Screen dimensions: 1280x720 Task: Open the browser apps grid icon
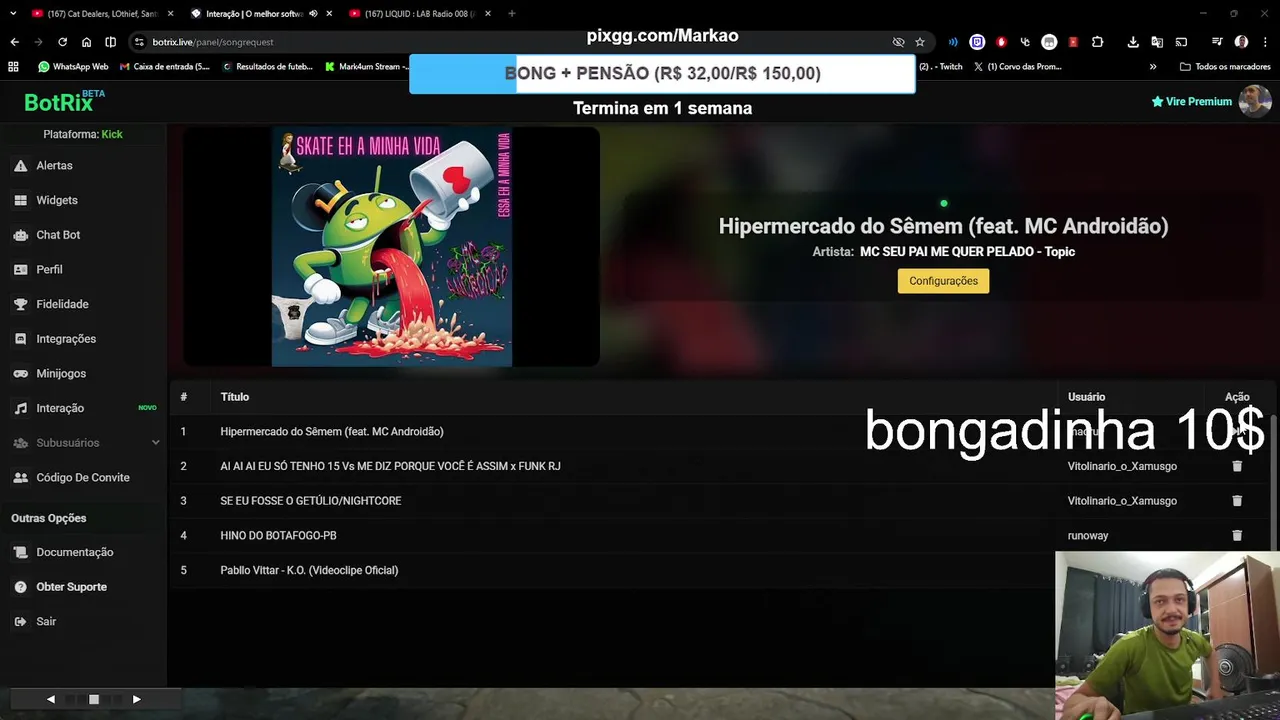click(x=13, y=67)
